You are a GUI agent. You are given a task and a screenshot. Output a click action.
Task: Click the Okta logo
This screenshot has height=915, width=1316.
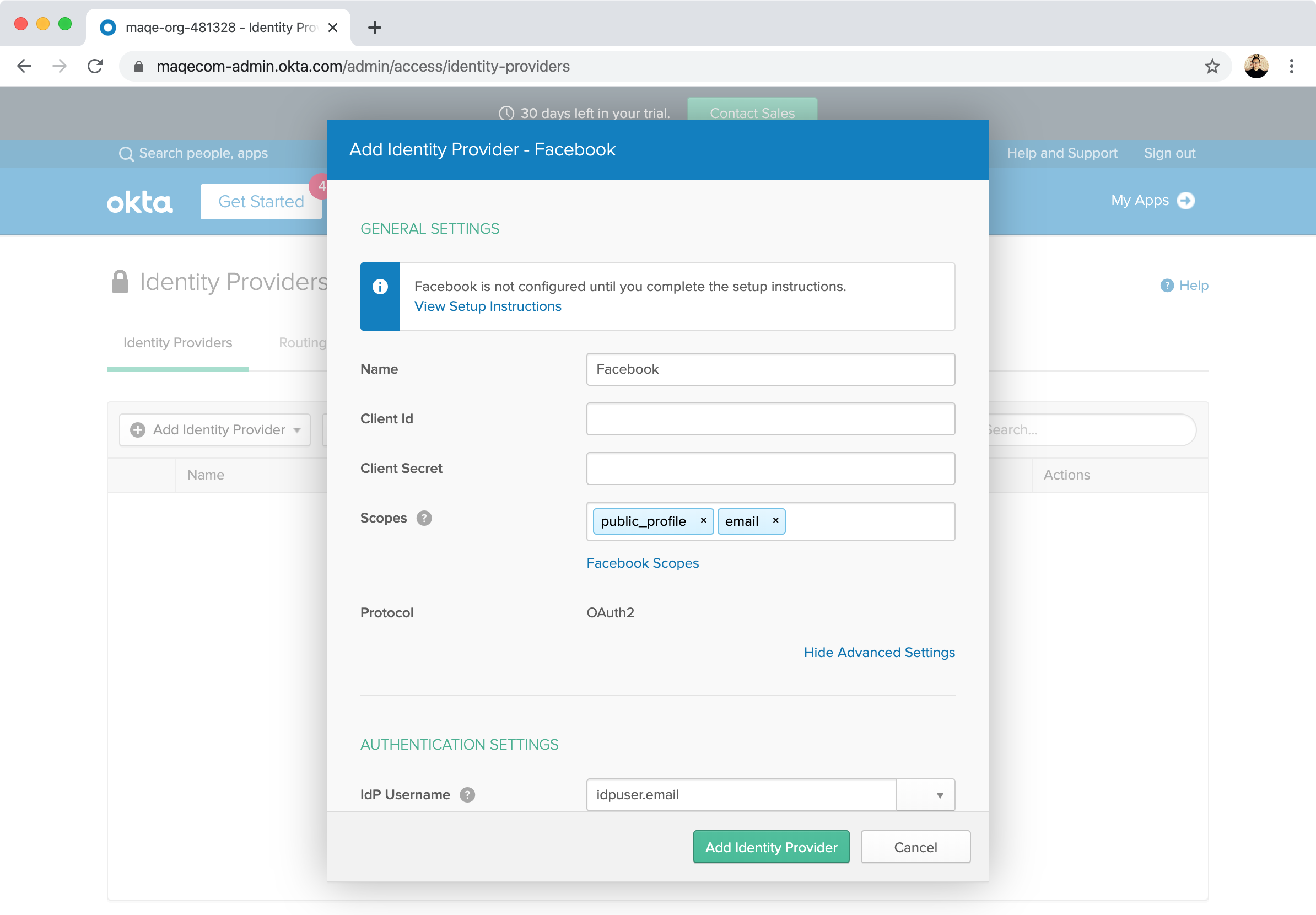click(139, 202)
